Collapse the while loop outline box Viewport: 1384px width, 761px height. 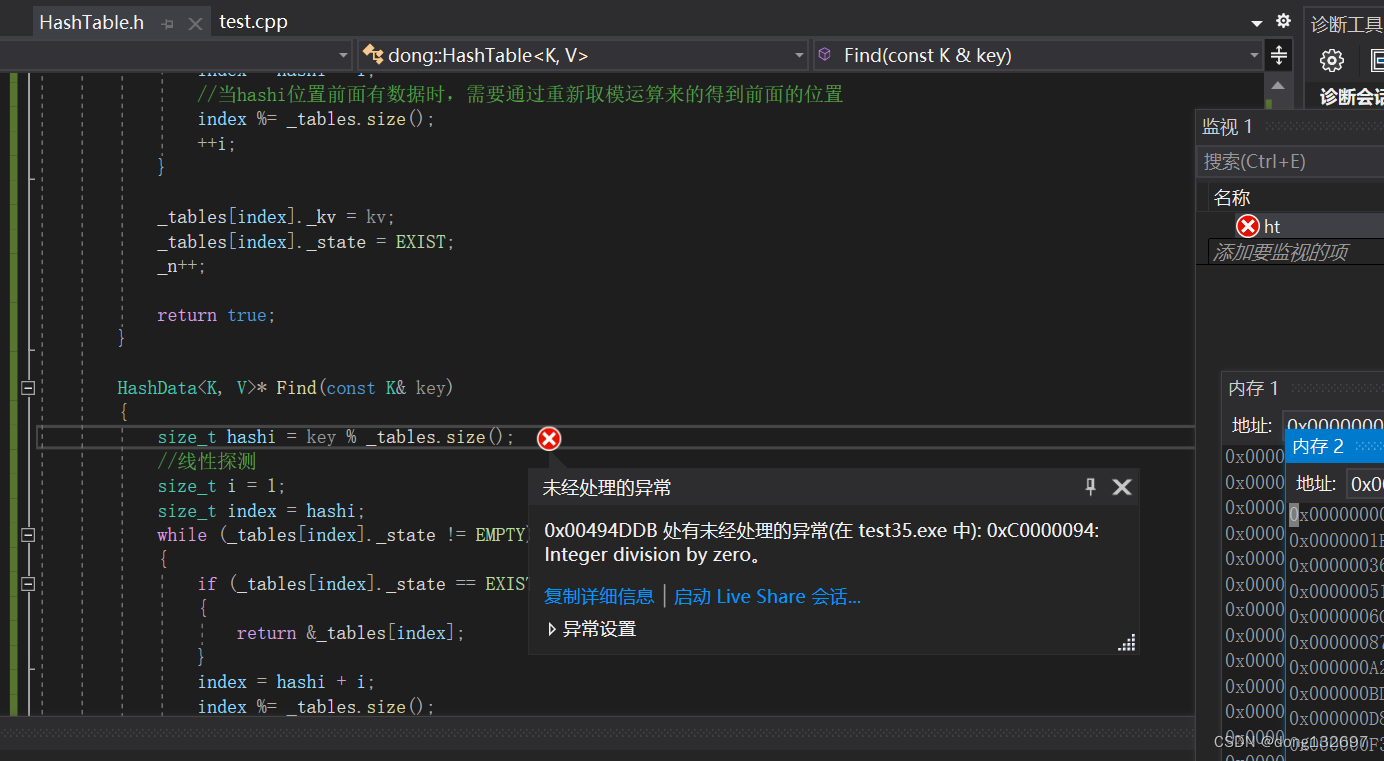pyautogui.click(x=28, y=535)
